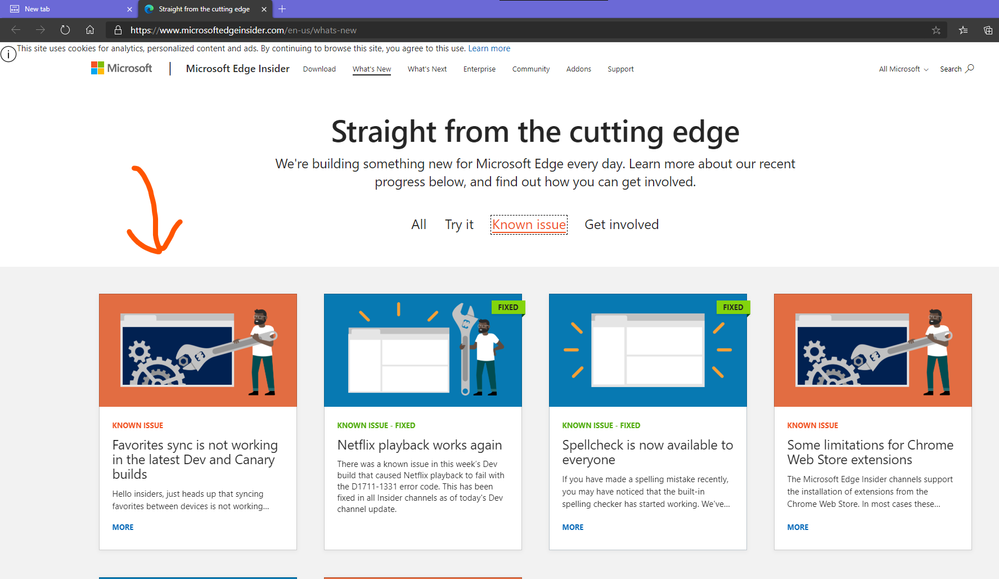
Task: Open the Community nav item
Action: pyautogui.click(x=531, y=69)
